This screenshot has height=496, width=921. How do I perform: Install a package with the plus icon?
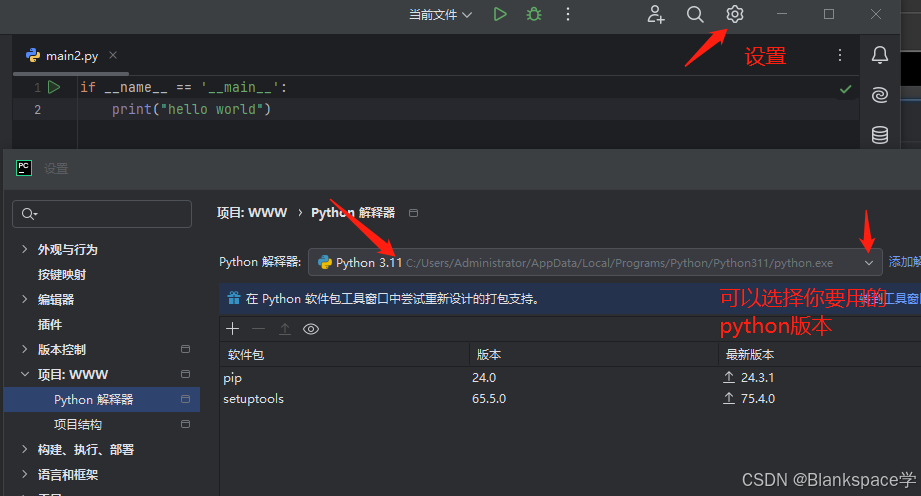(233, 329)
